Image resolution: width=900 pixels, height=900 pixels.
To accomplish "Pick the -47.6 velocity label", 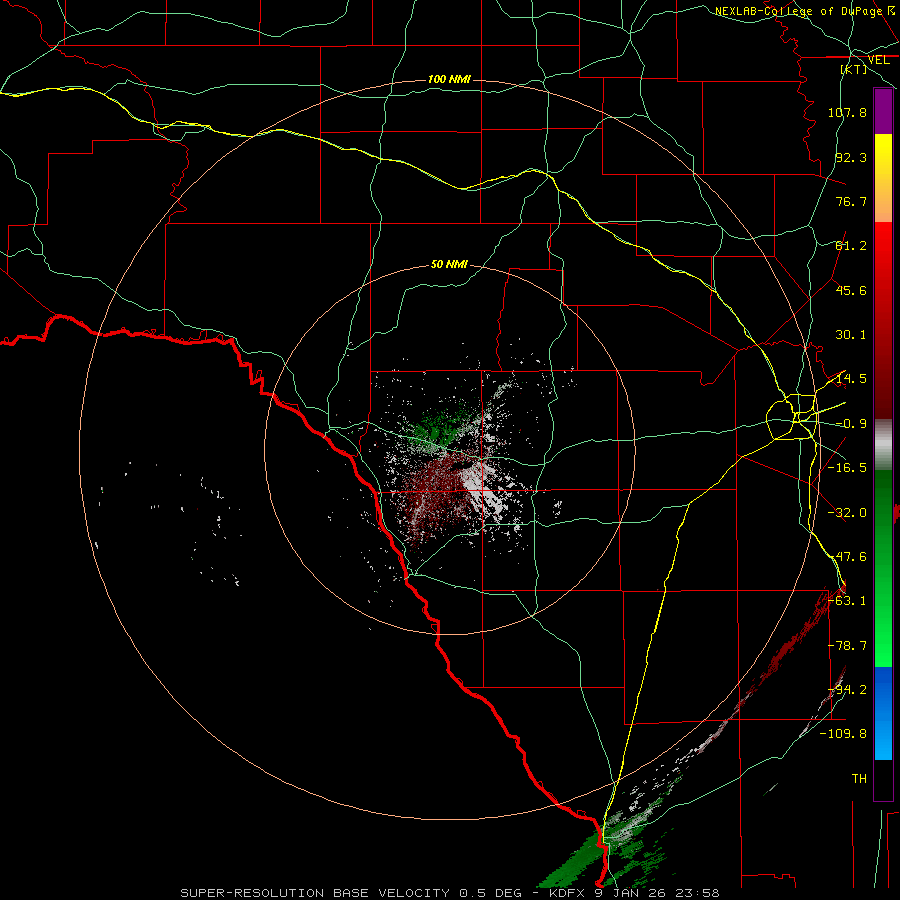I will (847, 557).
